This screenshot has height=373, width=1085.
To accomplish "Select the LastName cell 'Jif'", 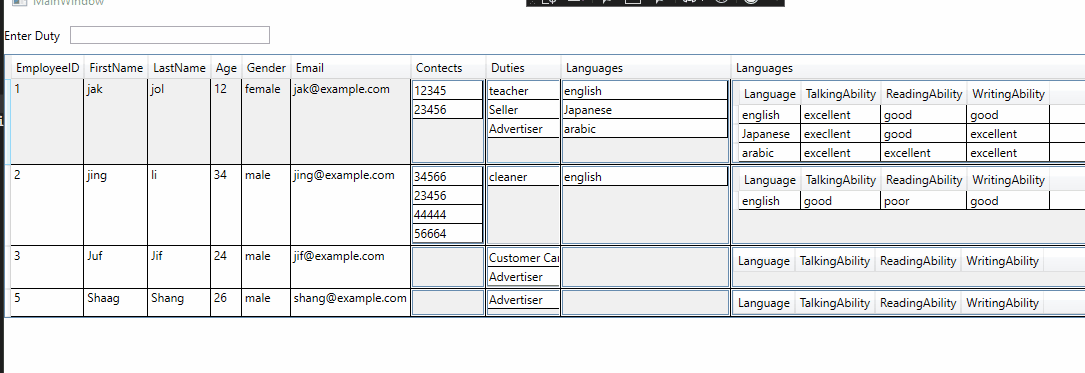I will (179, 267).
